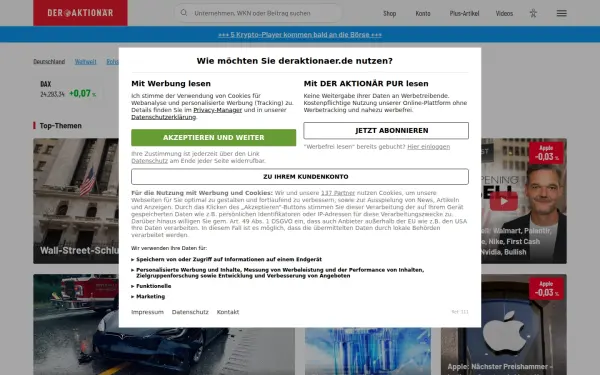
Task: Open the Impressum footer link
Action: pyautogui.click(x=147, y=312)
